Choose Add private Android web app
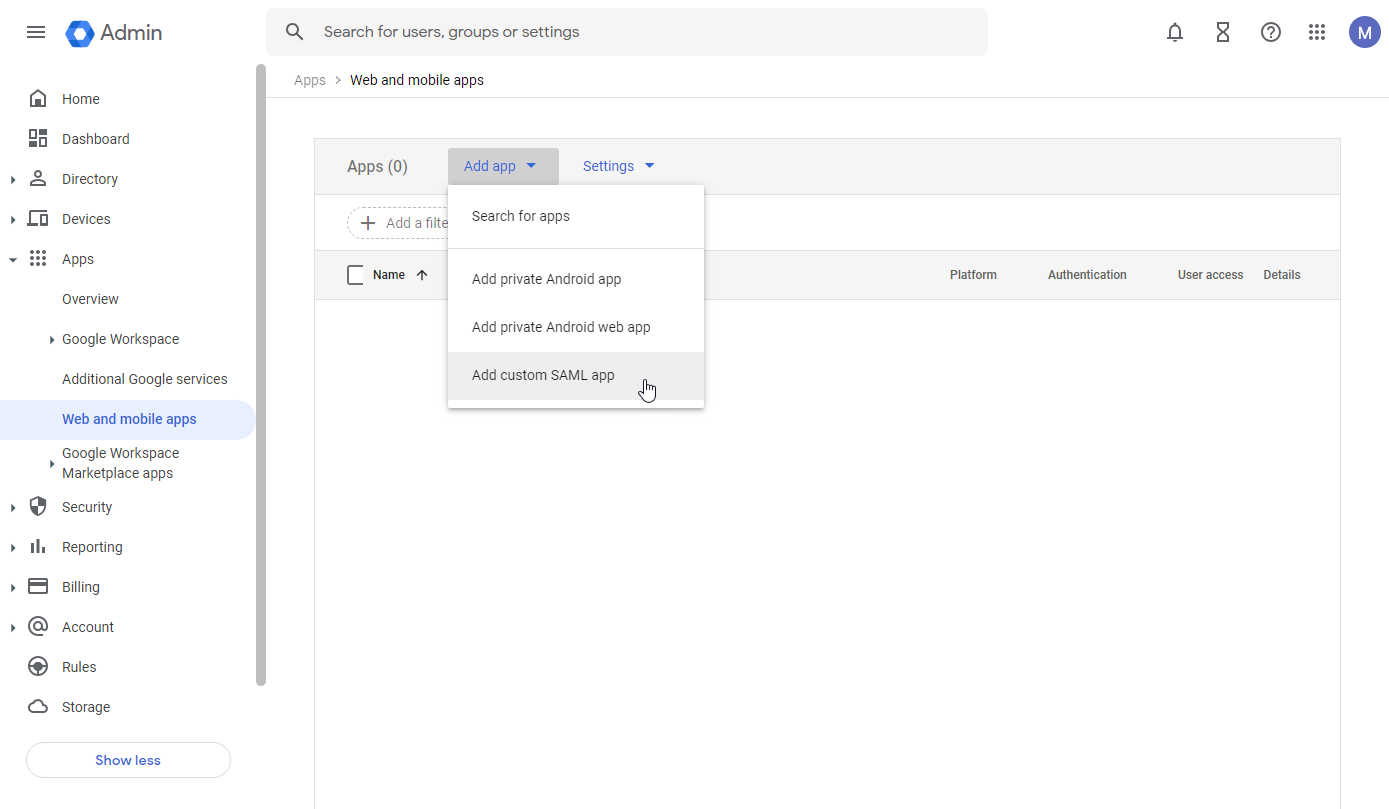Image resolution: width=1389 pixels, height=809 pixels. (576, 327)
